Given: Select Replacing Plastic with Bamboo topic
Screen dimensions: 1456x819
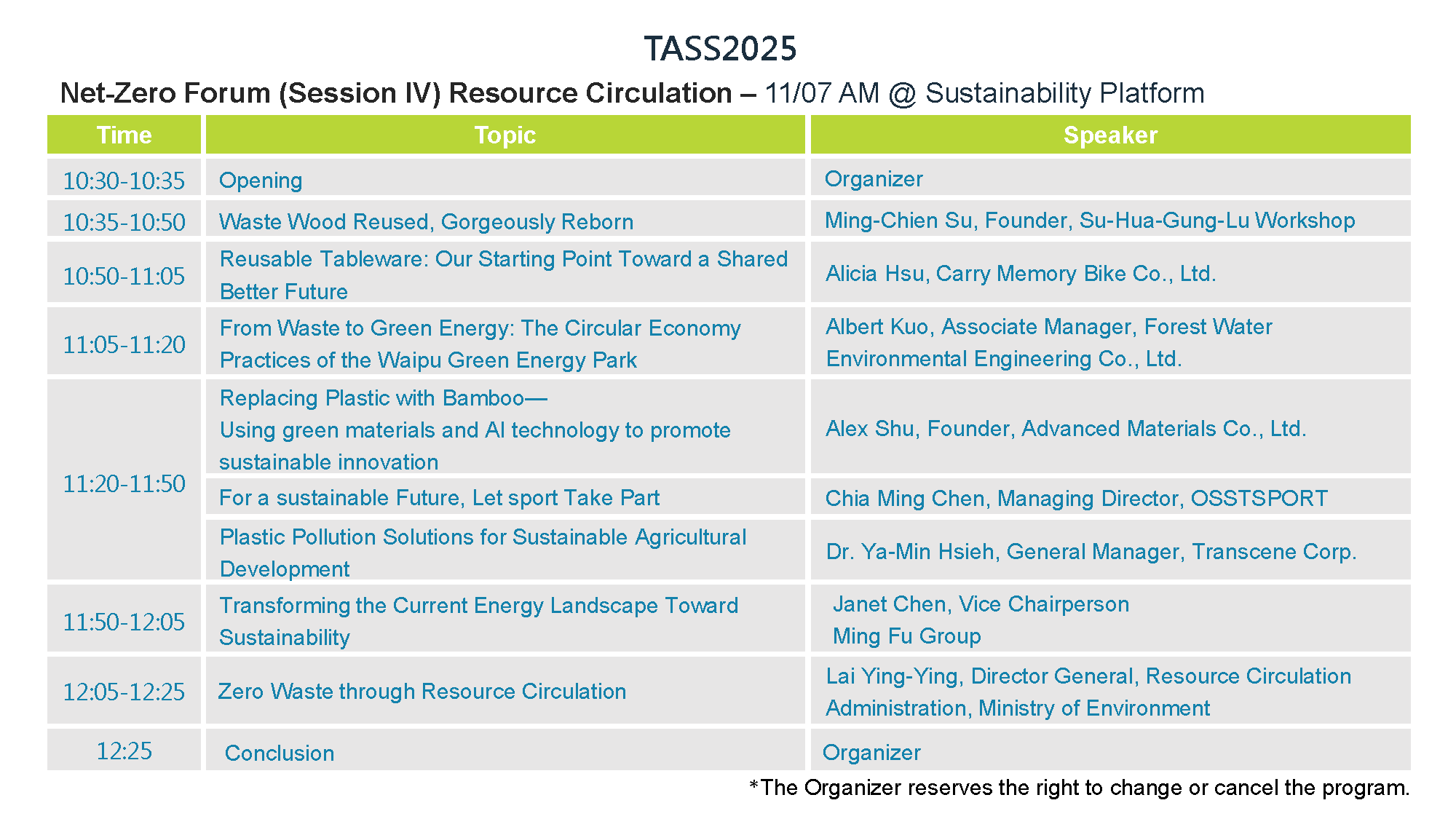Looking at the screenshot, I should pos(474,430).
